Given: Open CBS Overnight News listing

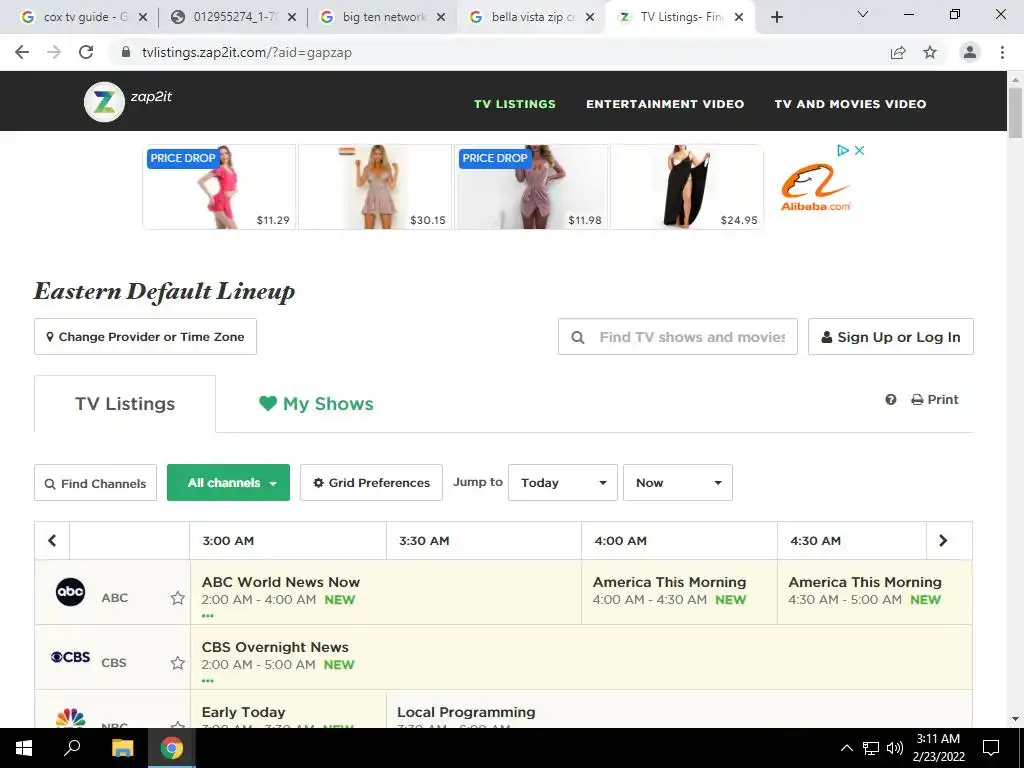Looking at the screenshot, I should (581, 657).
